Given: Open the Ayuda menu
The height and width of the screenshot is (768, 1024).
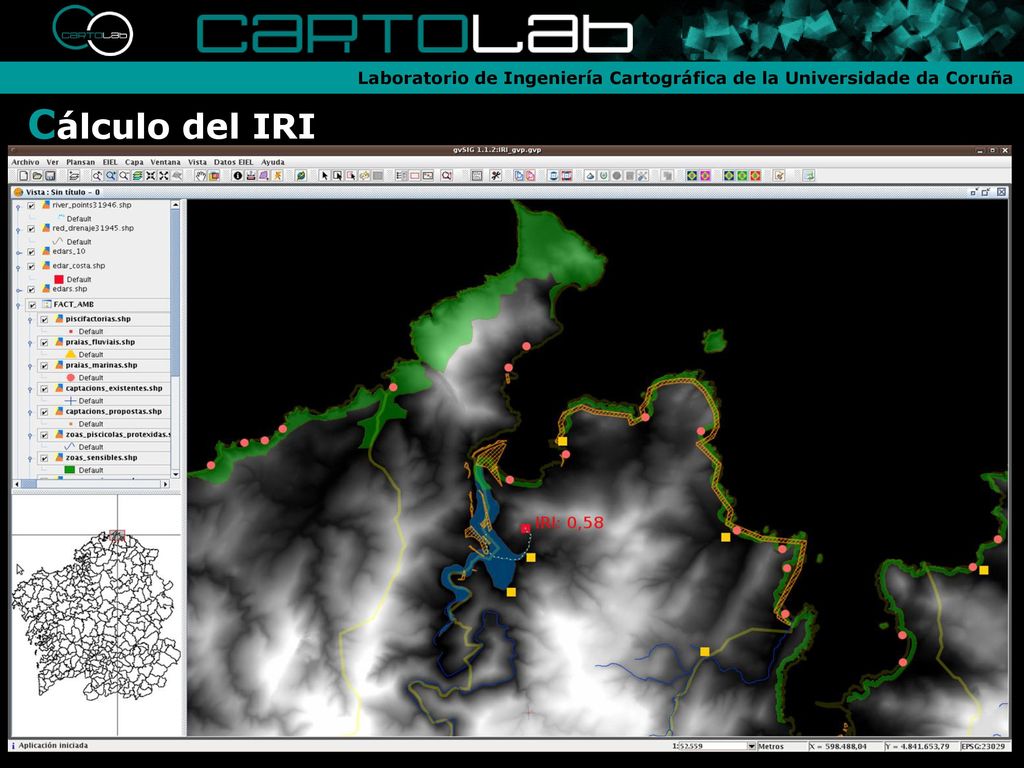Looking at the screenshot, I should point(273,162).
